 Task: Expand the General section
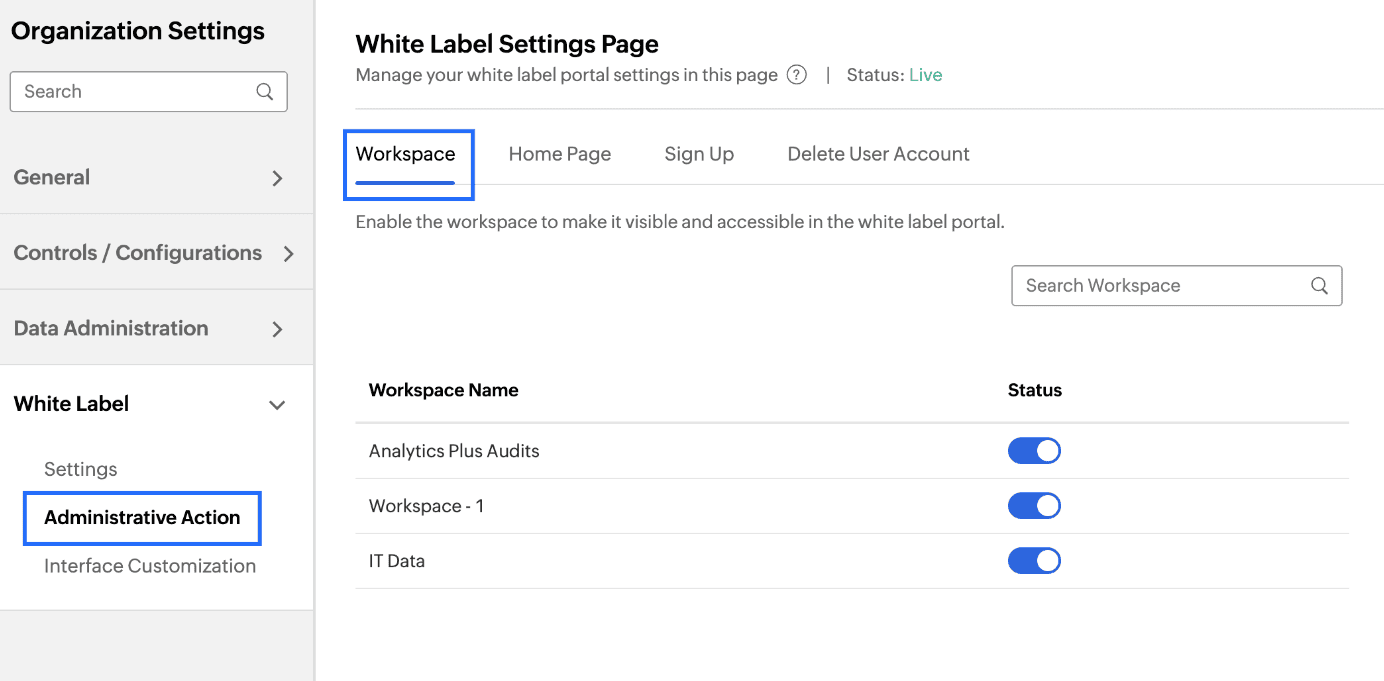(277, 178)
